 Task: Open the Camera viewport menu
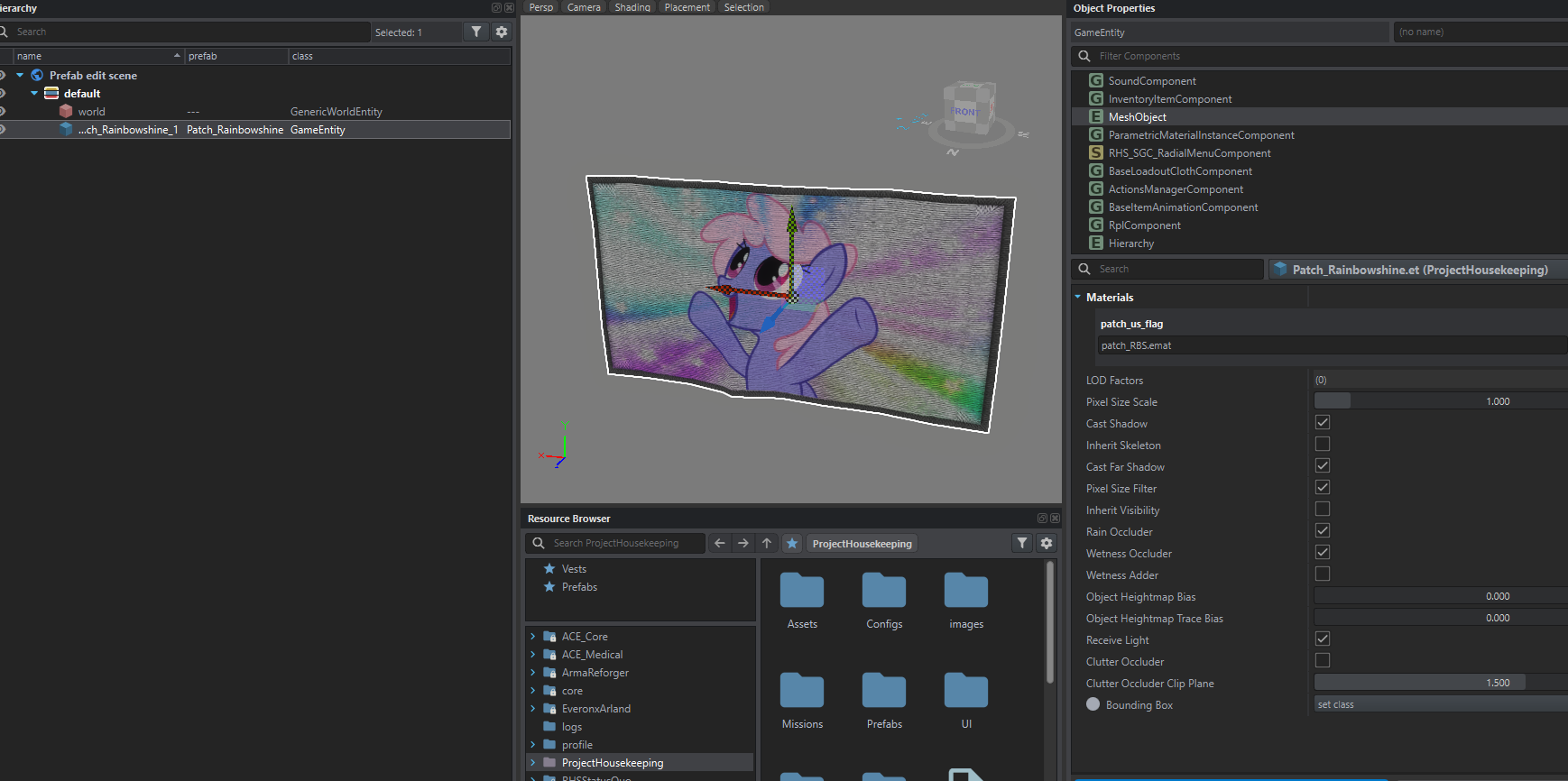pos(584,7)
